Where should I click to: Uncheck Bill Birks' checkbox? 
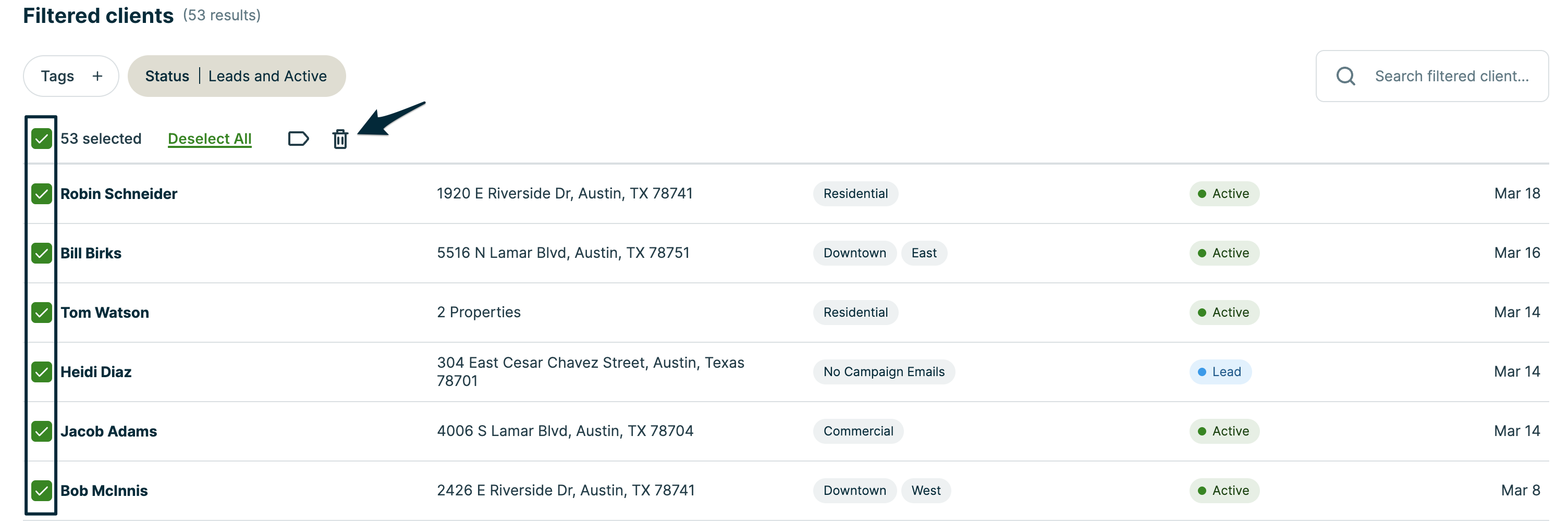41,253
